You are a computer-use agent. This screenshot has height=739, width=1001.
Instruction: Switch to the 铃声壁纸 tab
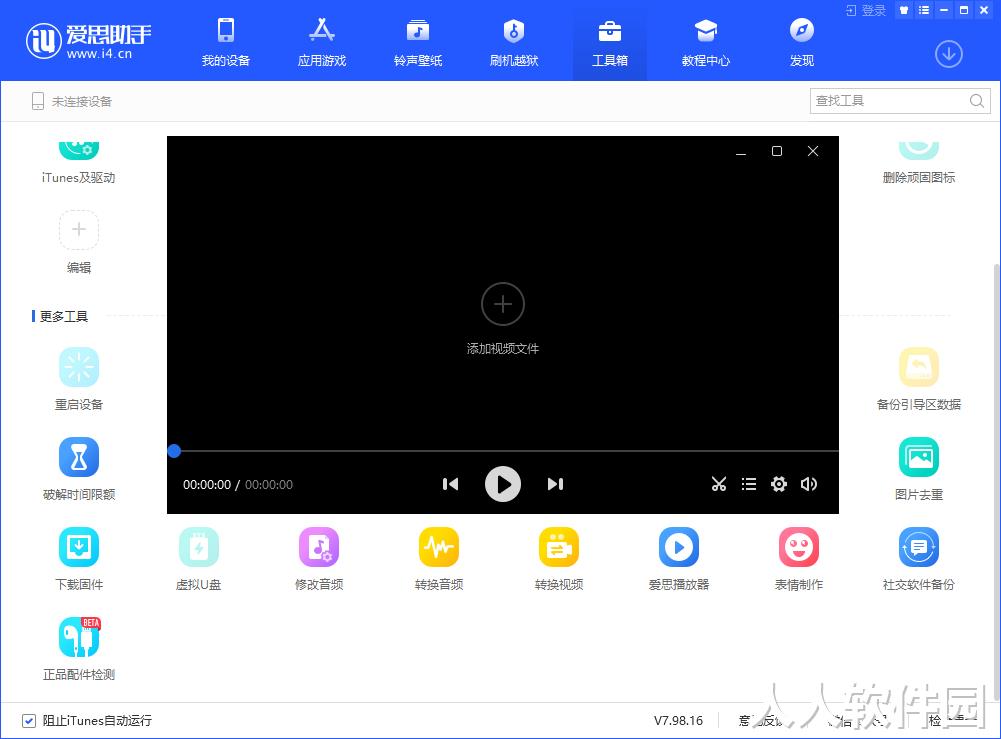418,42
